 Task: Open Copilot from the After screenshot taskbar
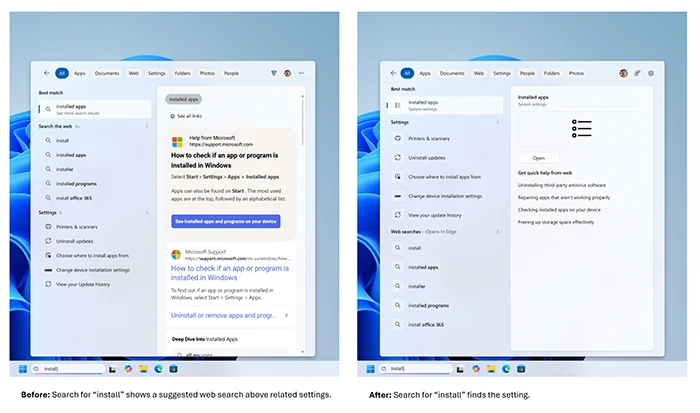click(x=476, y=369)
